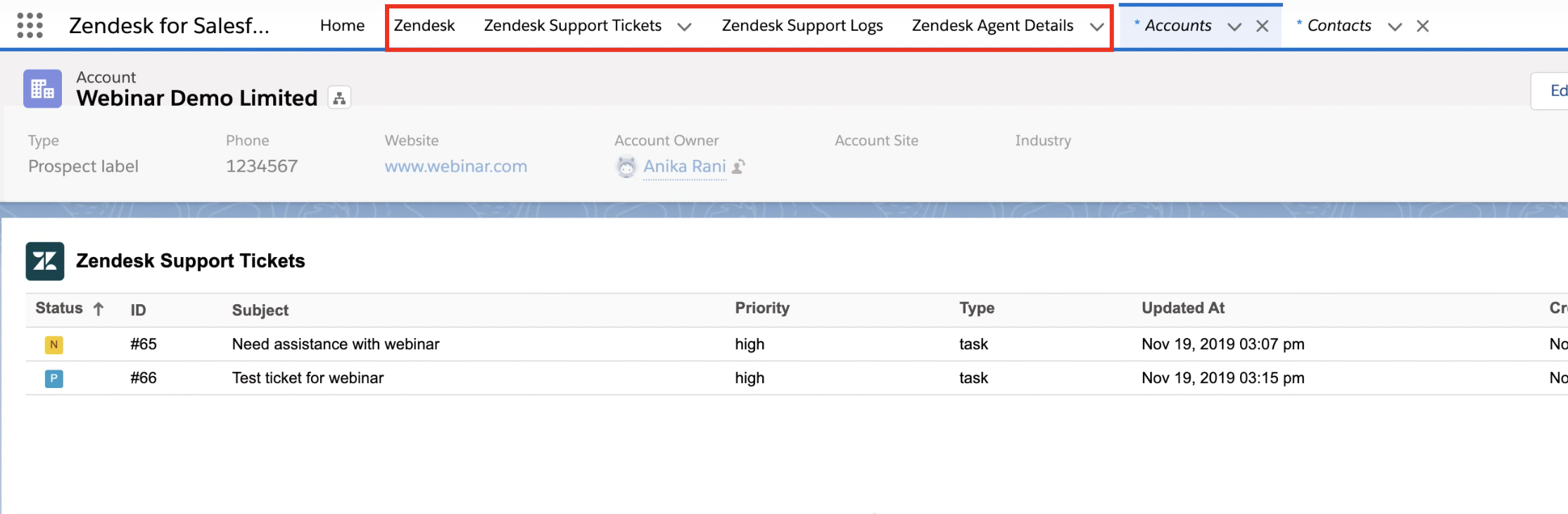This screenshot has width=1568, height=514.
Task: Open ticket #65 Need assistance with webinar
Action: pyautogui.click(x=335, y=344)
